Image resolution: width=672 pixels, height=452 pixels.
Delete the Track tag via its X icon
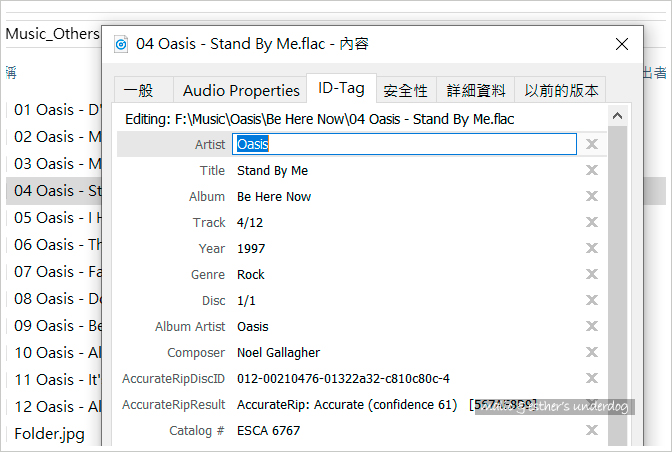tap(592, 222)
